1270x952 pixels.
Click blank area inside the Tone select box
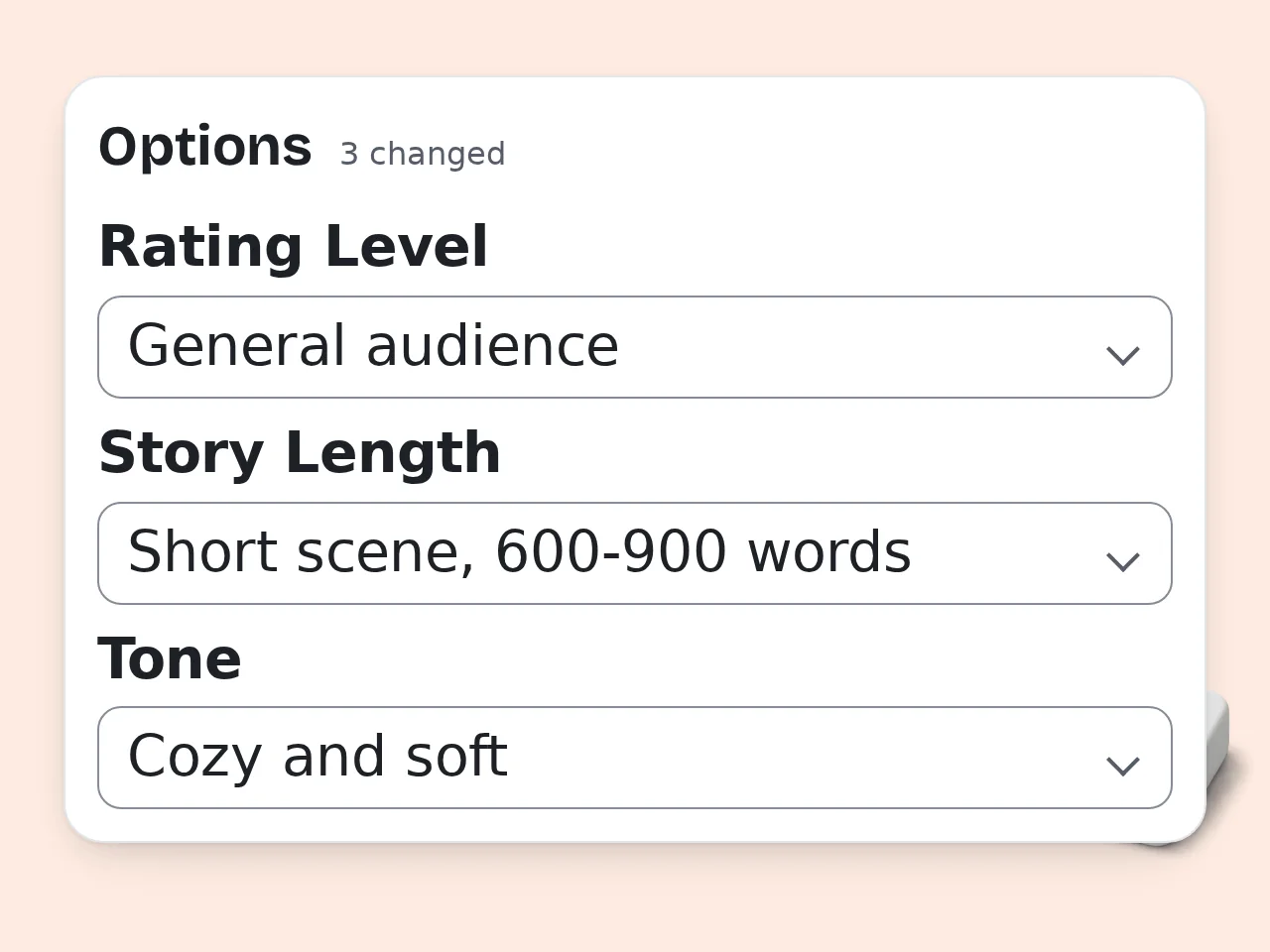[804, 758]
